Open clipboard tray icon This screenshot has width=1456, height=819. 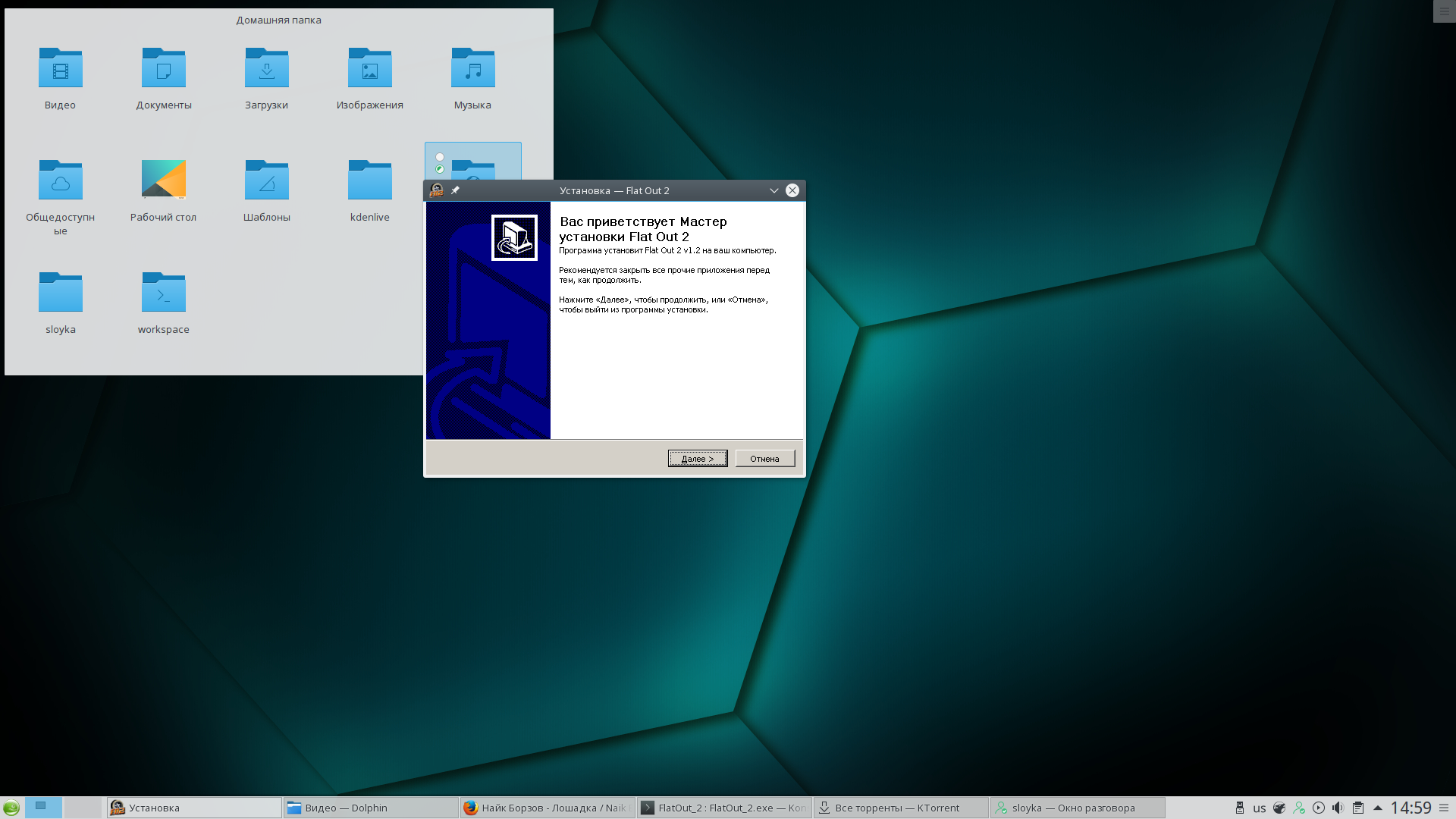click(x=1358, y=808)
